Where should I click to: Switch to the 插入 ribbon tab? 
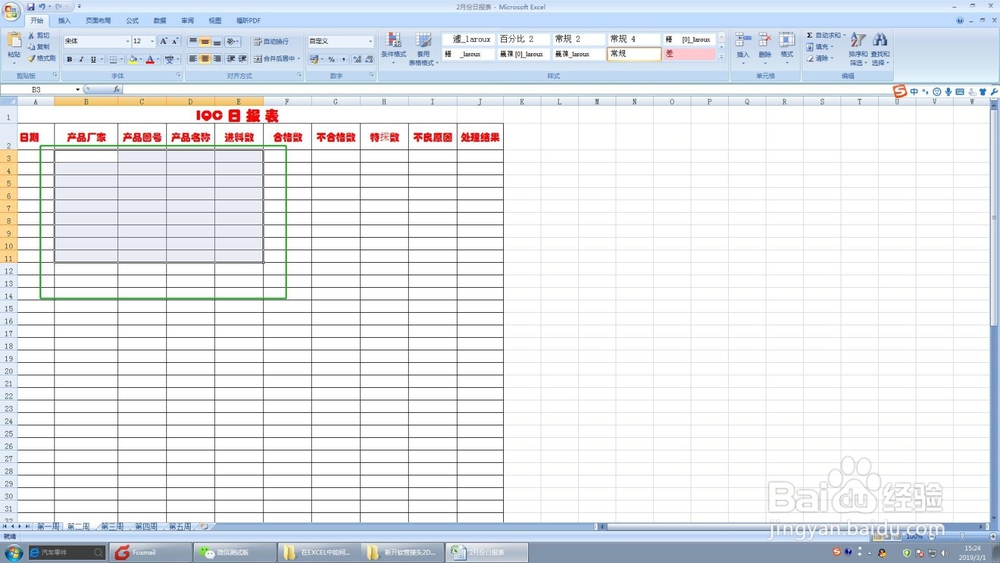click(x=64, y=20)
